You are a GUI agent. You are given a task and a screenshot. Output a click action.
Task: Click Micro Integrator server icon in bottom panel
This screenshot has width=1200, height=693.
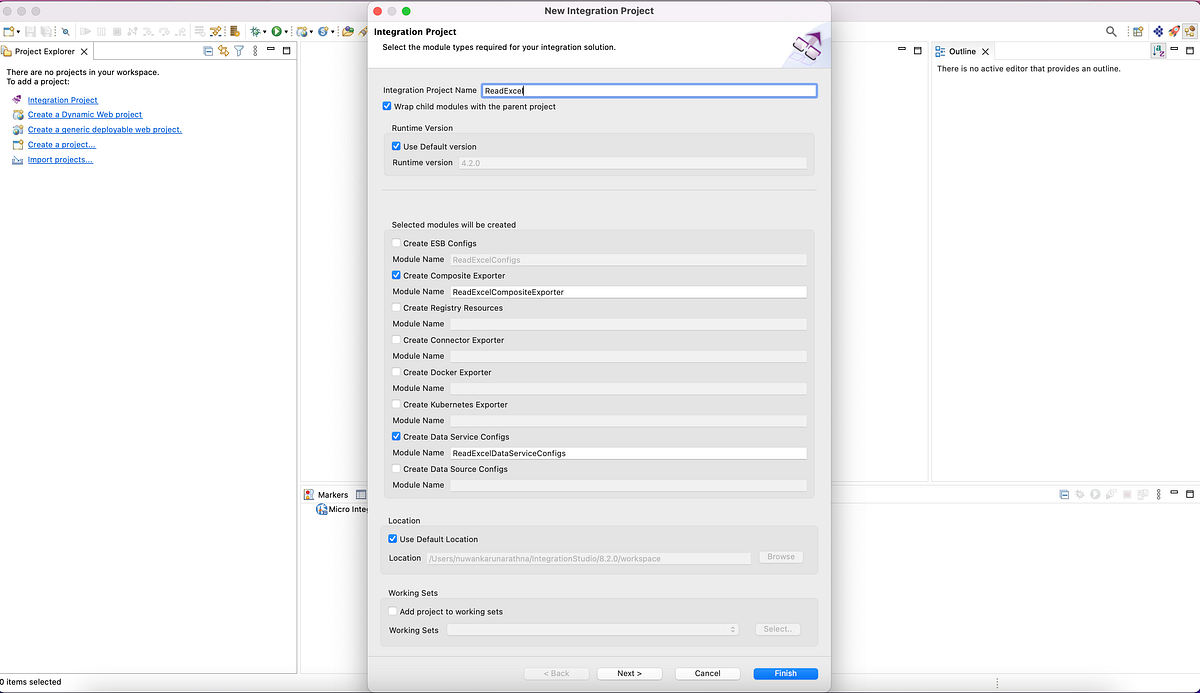pyautogui.click(x=322, y=509)
